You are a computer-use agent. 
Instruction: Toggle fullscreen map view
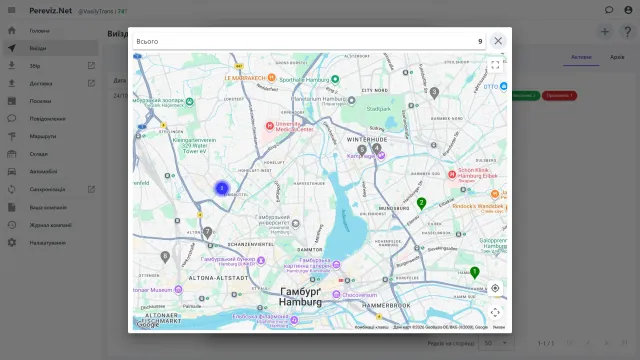[x=495, y=64]
